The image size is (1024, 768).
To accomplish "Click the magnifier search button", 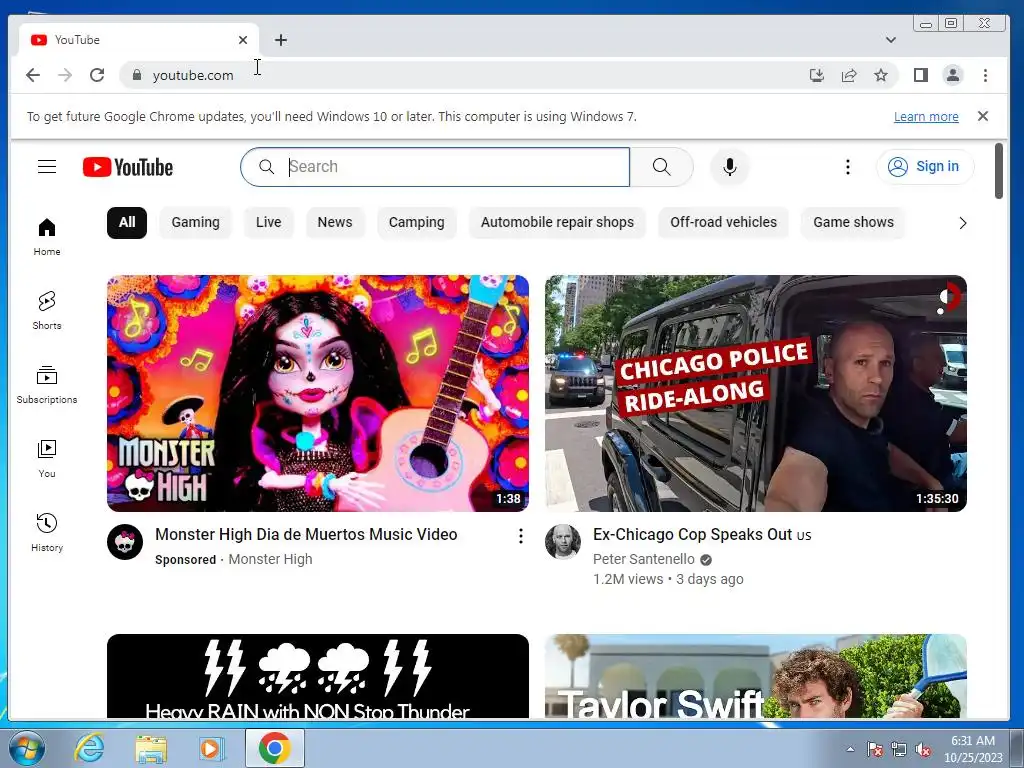I will [x=662, y=167].
